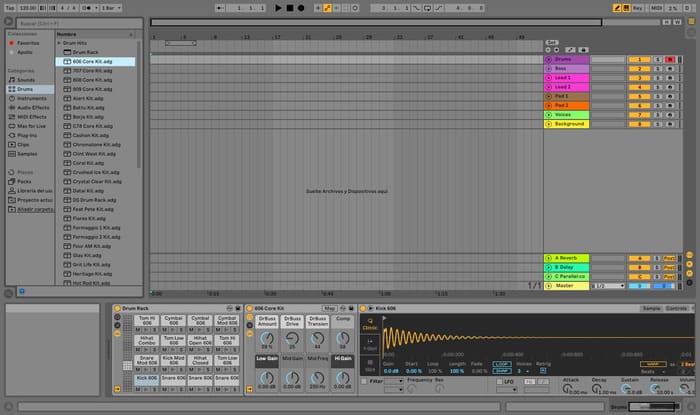Click the Comp macro knob
Viewport: 700px width, 415px height.
point(343,338)
